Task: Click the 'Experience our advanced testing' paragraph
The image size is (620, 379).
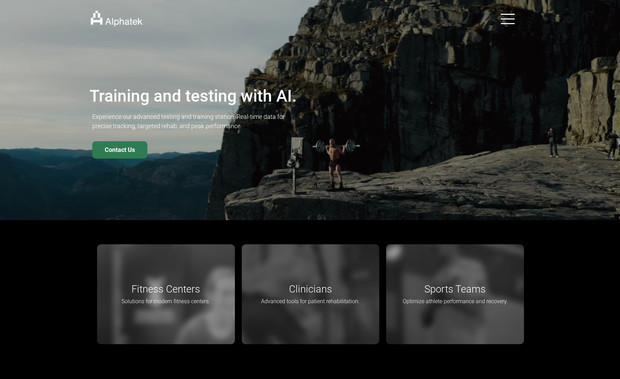Action: 189,121
